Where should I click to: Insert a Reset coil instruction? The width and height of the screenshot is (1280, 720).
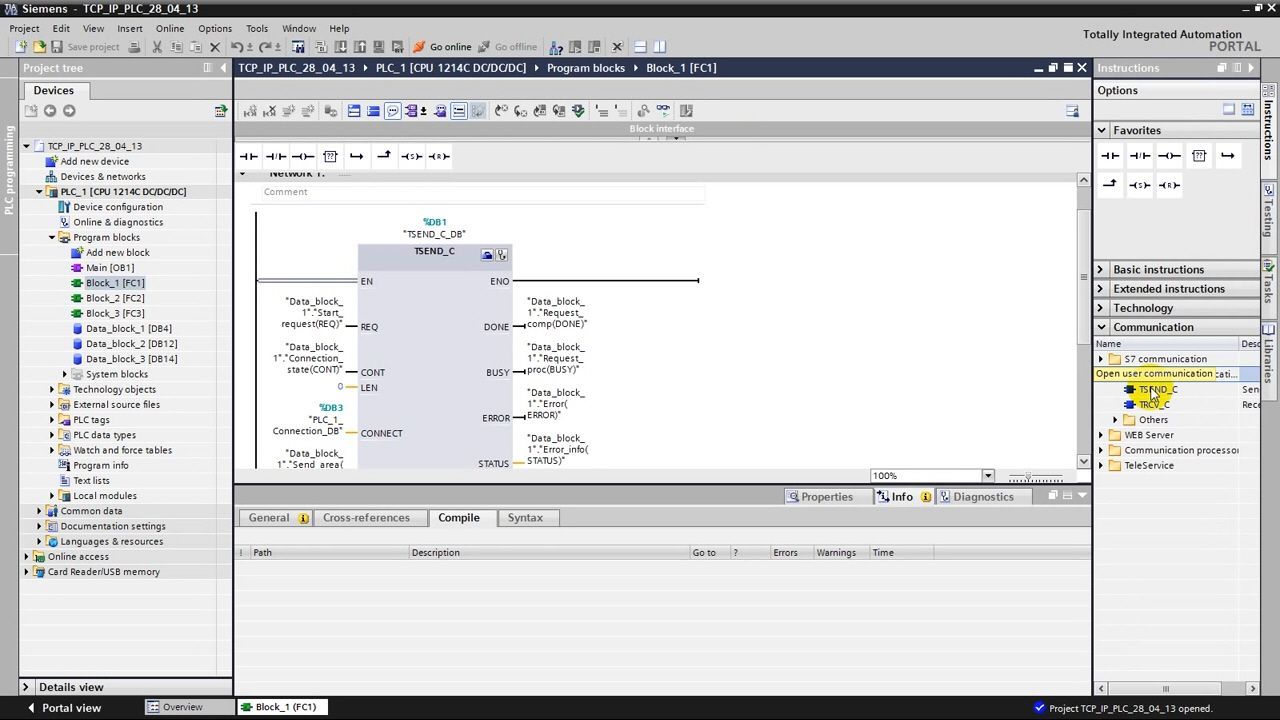tap(1168, 184)
